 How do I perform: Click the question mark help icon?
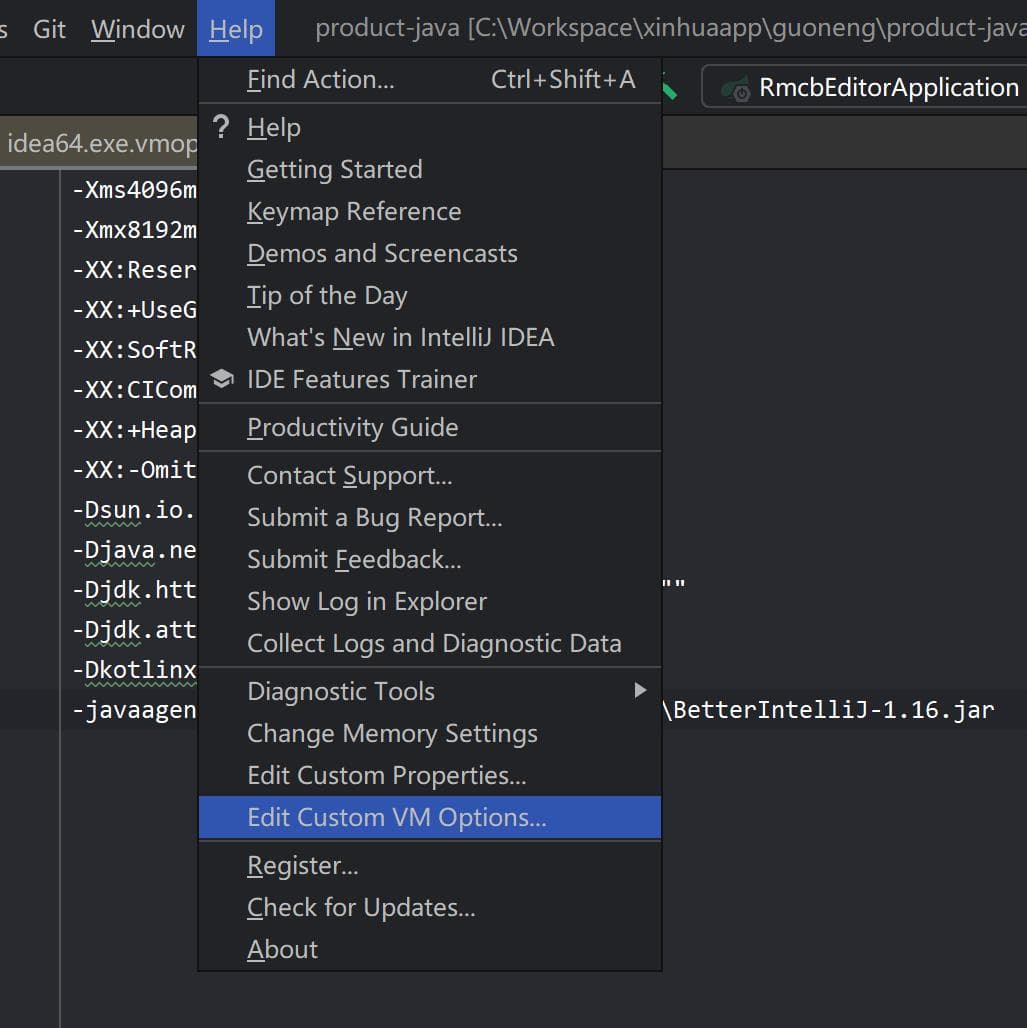[x=222, y=127]
